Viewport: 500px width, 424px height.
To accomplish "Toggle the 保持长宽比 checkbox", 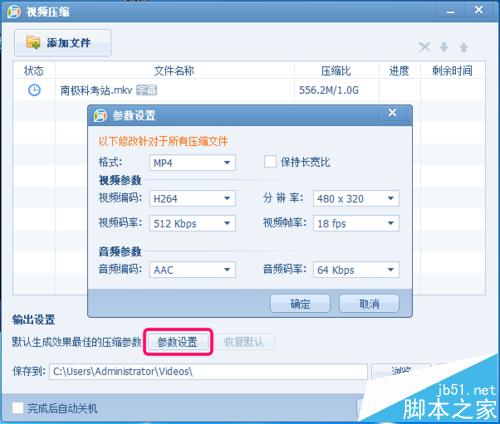I will pyautogui.click(x=270, y=162).
